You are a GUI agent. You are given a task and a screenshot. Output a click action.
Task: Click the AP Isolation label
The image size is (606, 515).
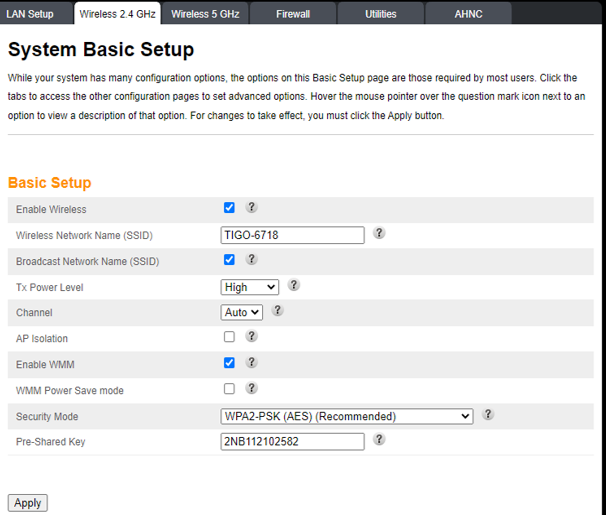click(42, 339)
